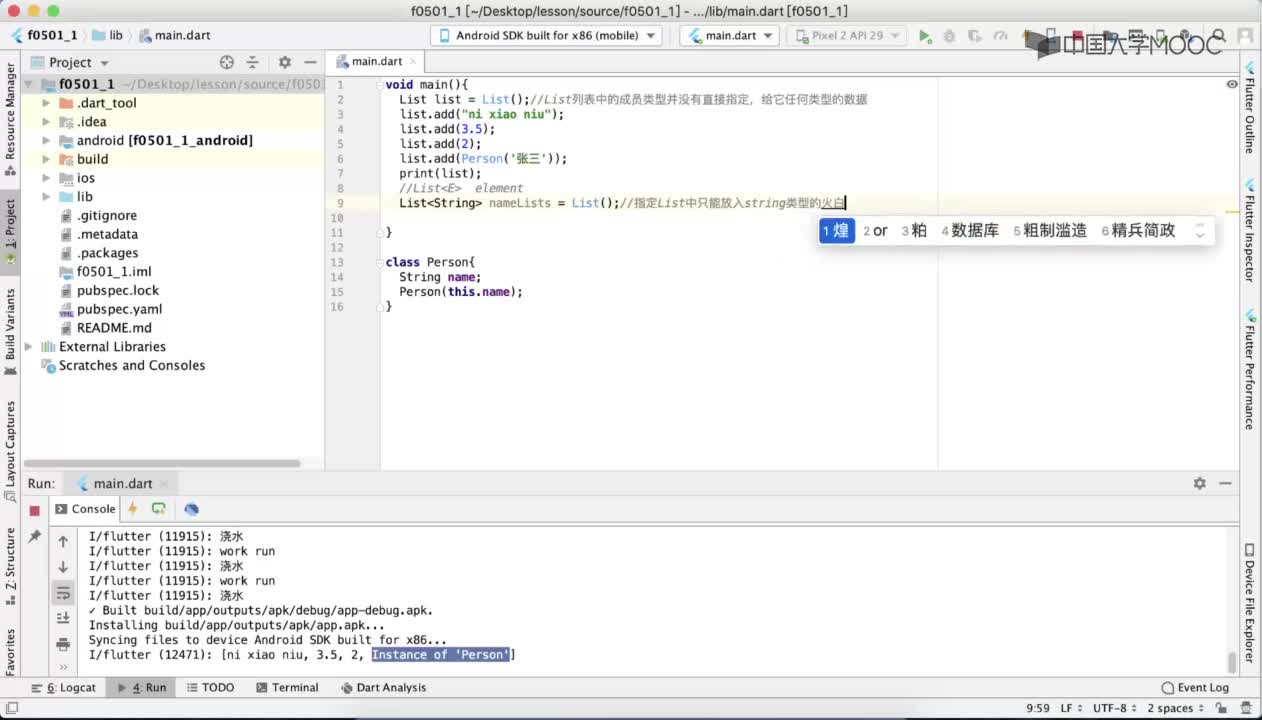Toggle soft-wrap in console output
This screenshot has width=1262, height=720.
63,593
